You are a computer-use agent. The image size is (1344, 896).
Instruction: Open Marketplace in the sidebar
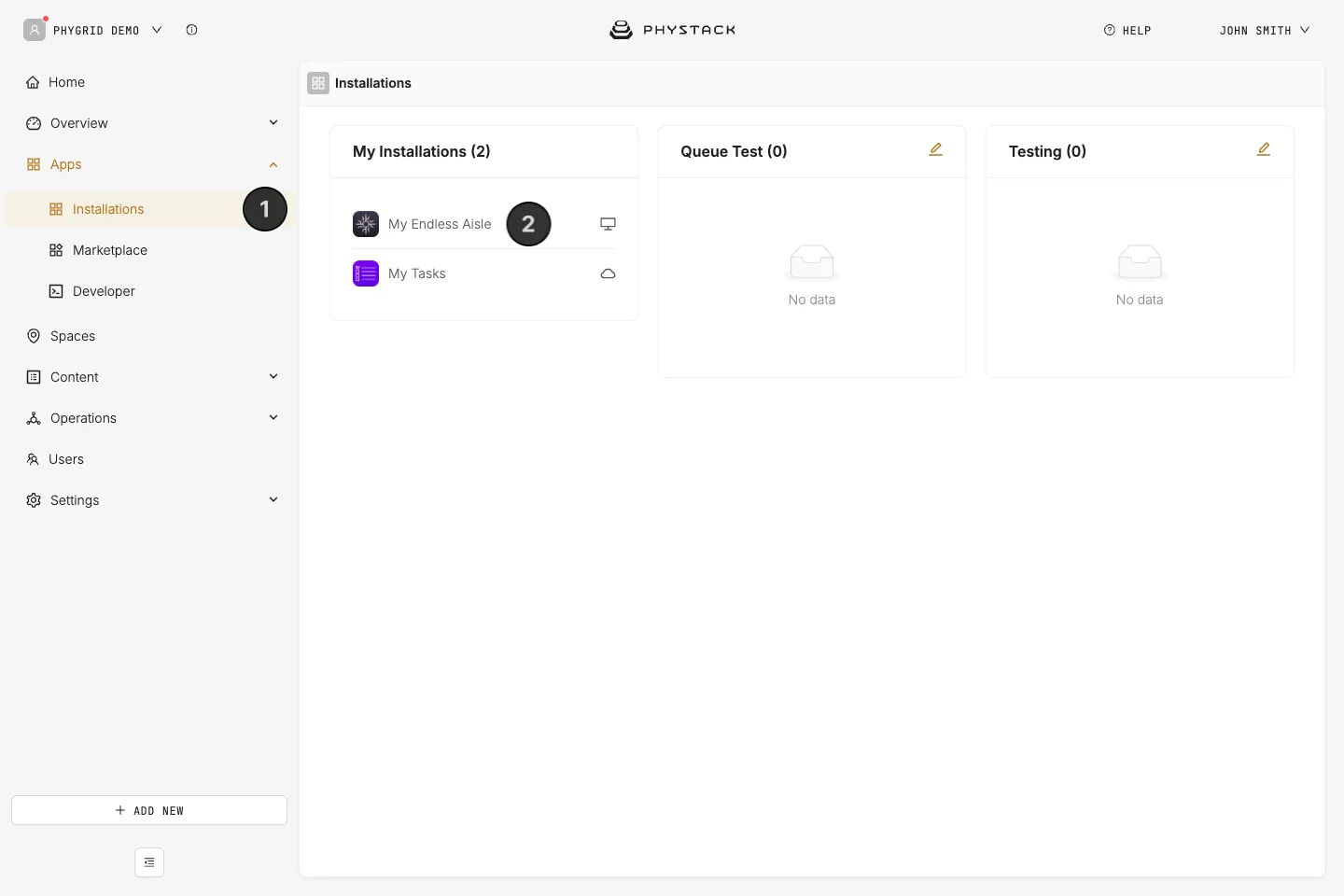[149, 250]
